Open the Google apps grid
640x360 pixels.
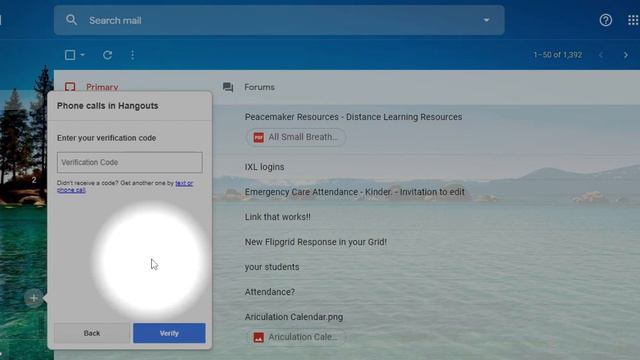tap(633, 20)
